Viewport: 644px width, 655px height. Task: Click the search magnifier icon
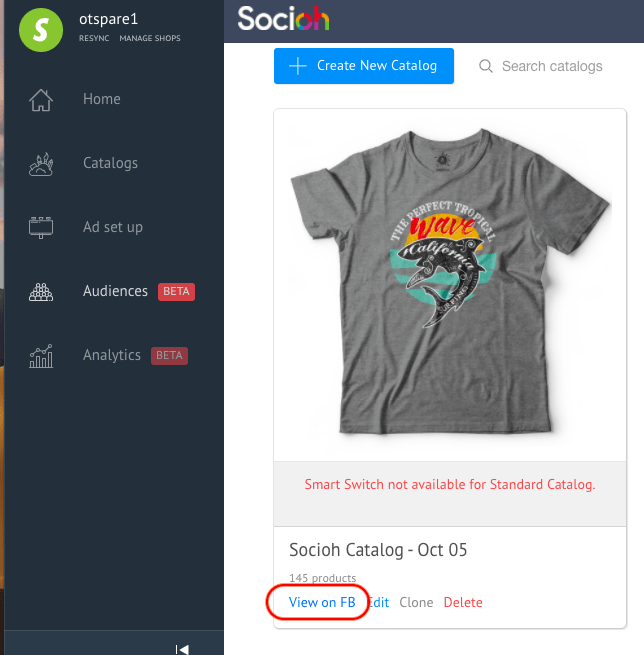[x=486, y=67]
